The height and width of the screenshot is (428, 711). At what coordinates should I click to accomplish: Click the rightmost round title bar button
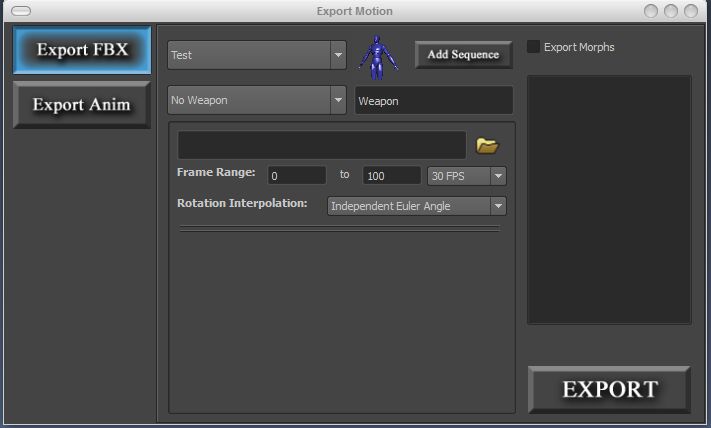pos(691,11)
